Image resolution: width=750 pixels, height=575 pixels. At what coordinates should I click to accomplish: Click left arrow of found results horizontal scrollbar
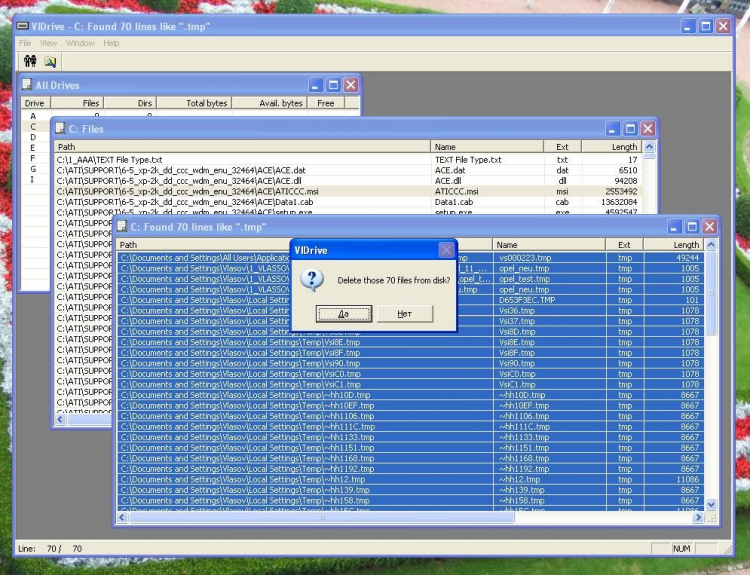(122, 517)
